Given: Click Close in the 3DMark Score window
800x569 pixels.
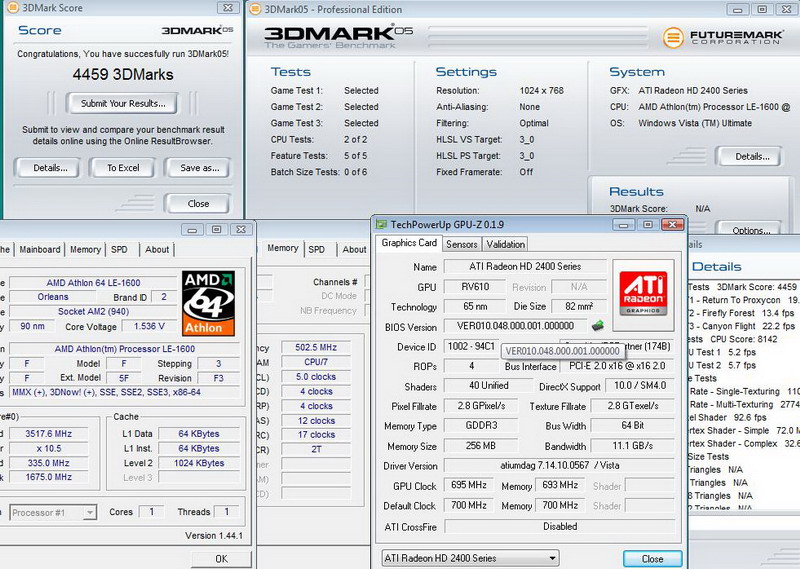Looking at the screenshot, I should coord(198,204).
